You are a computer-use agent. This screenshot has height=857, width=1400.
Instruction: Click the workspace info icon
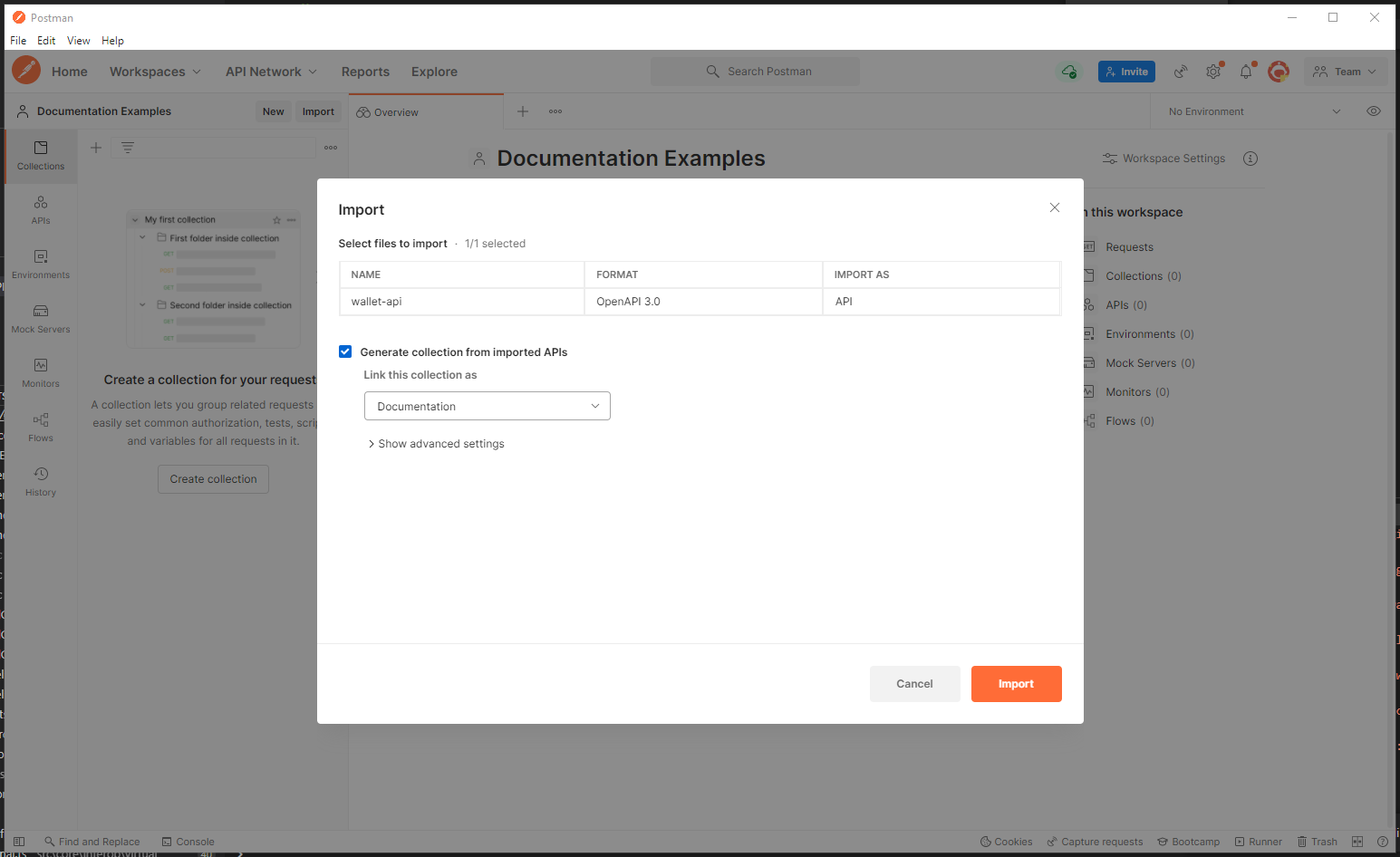(x=1250, y=159)
